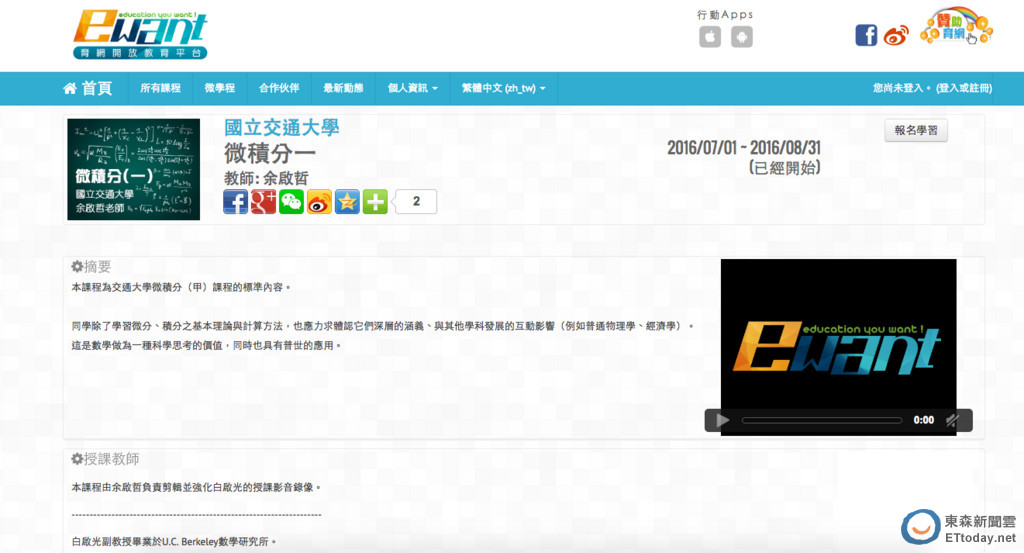Visit the Facebook page icon in header
Image resolution: width=1024 pixels, height=553 pixels.
click(866, 35)
